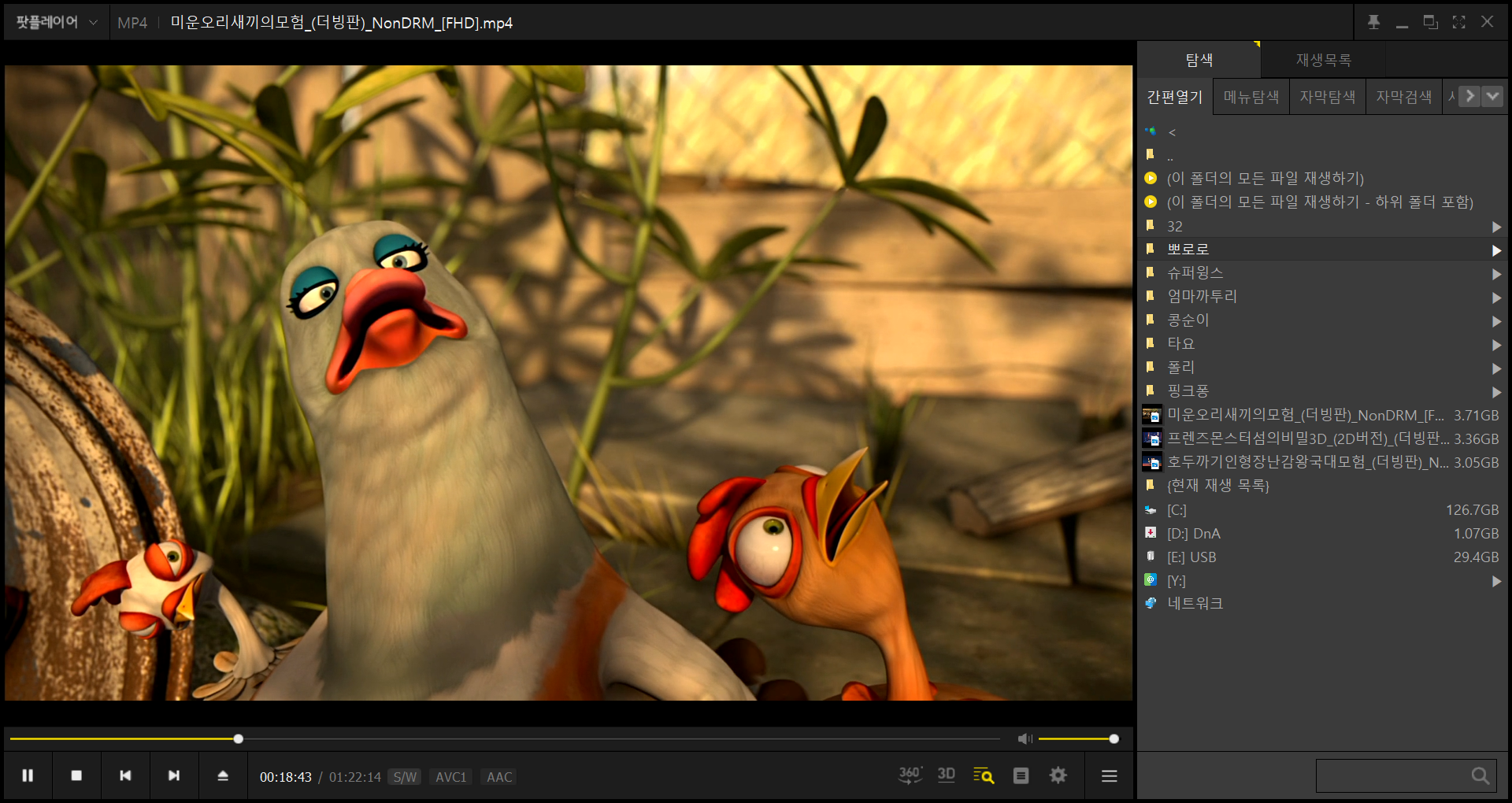Expand the 핑크퐁 folder arrow
The height and width of the screenshot is (803, 1512).
click(x=1496, y=392)
